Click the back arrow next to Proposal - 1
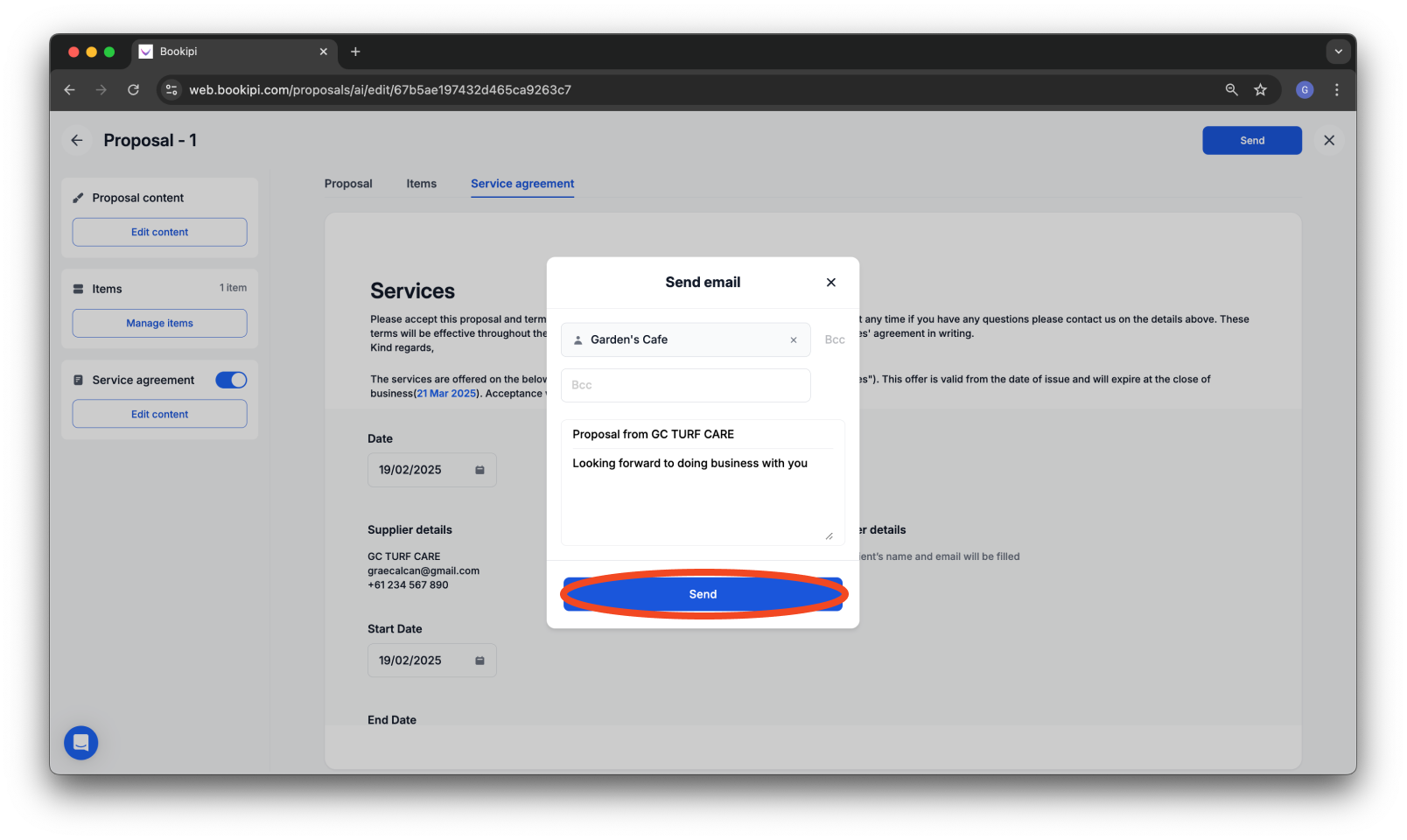 [76, 140]
